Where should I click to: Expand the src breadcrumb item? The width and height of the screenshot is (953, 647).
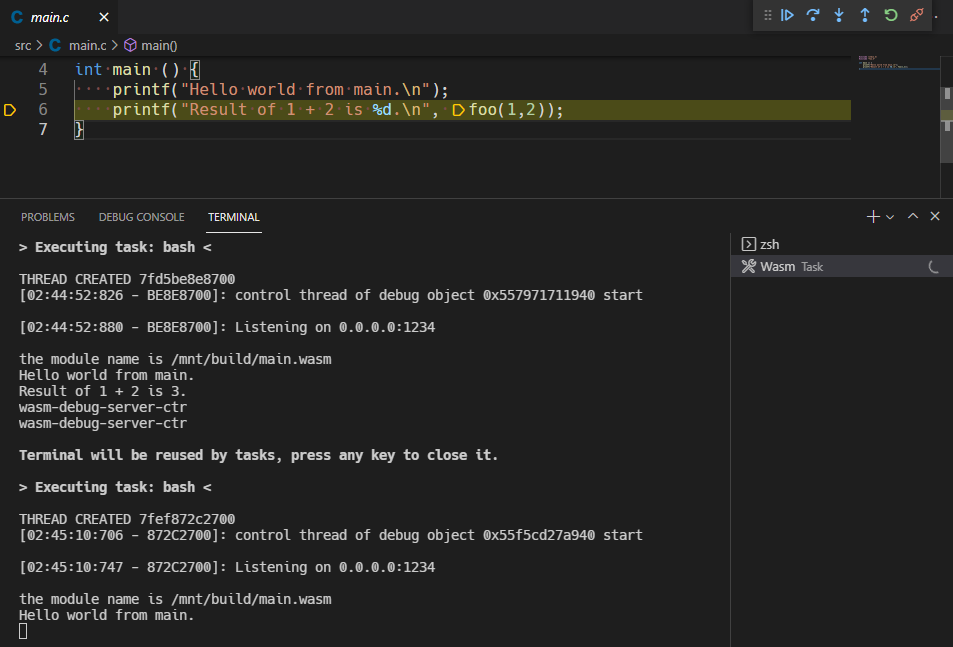pos(22,45)
